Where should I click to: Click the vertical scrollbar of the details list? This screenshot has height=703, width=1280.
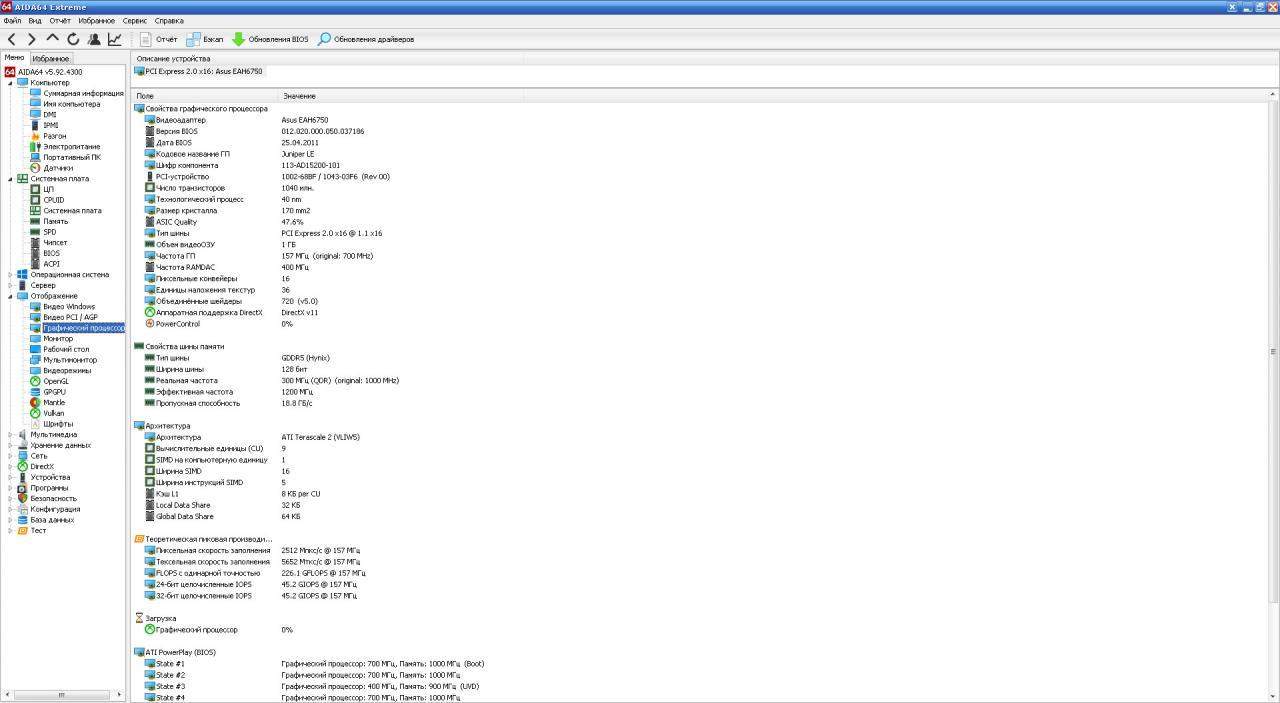pyautogui.click(x=1274, y=350)
